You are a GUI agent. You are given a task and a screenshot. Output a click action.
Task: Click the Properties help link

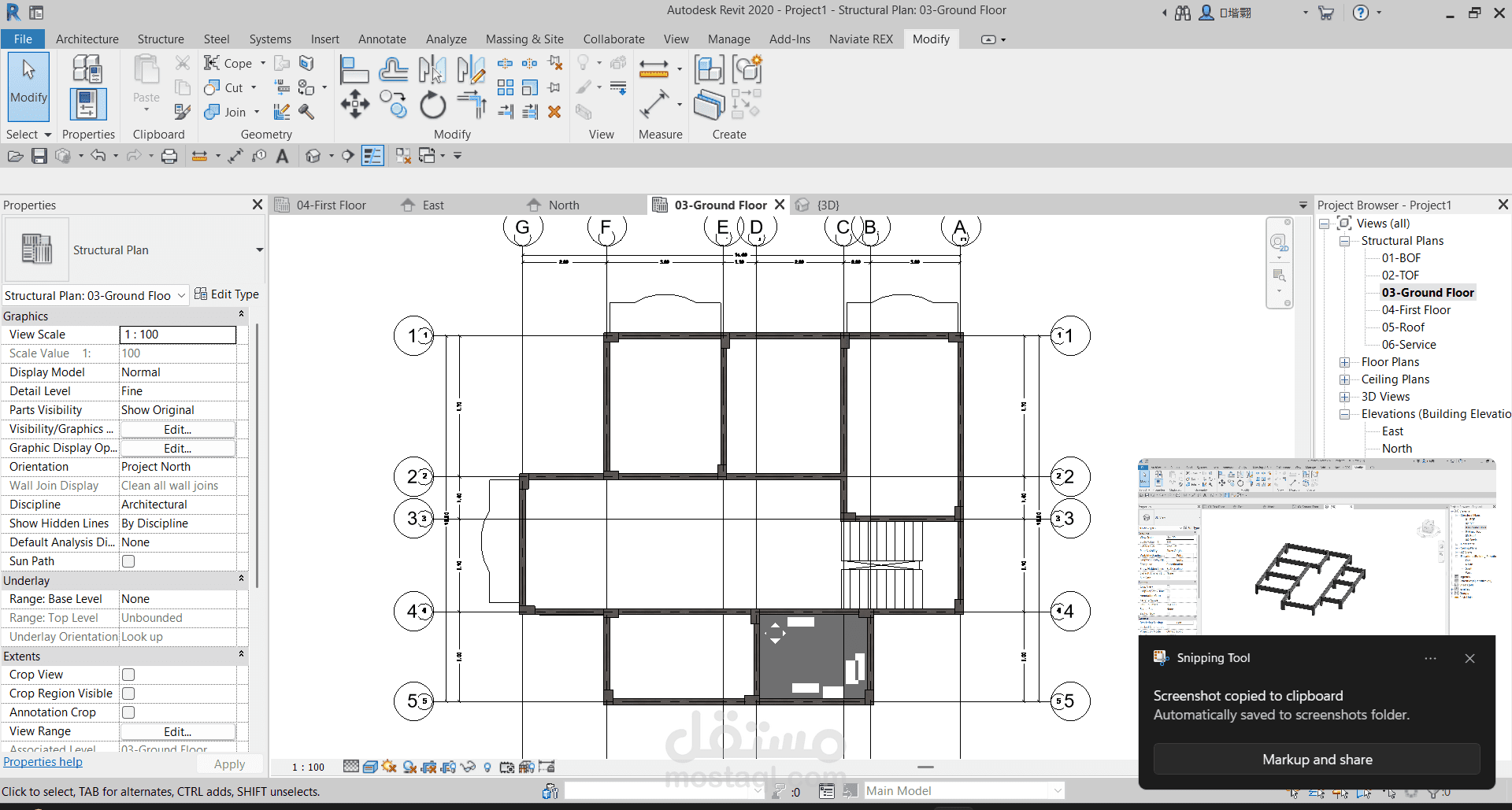43,762
